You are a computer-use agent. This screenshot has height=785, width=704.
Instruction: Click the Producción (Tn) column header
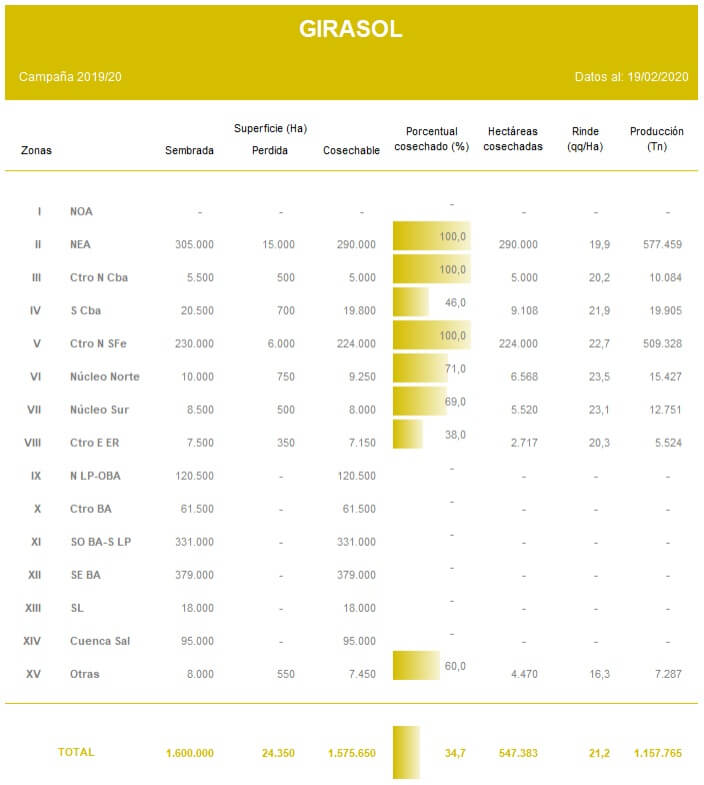pos(657,139)
